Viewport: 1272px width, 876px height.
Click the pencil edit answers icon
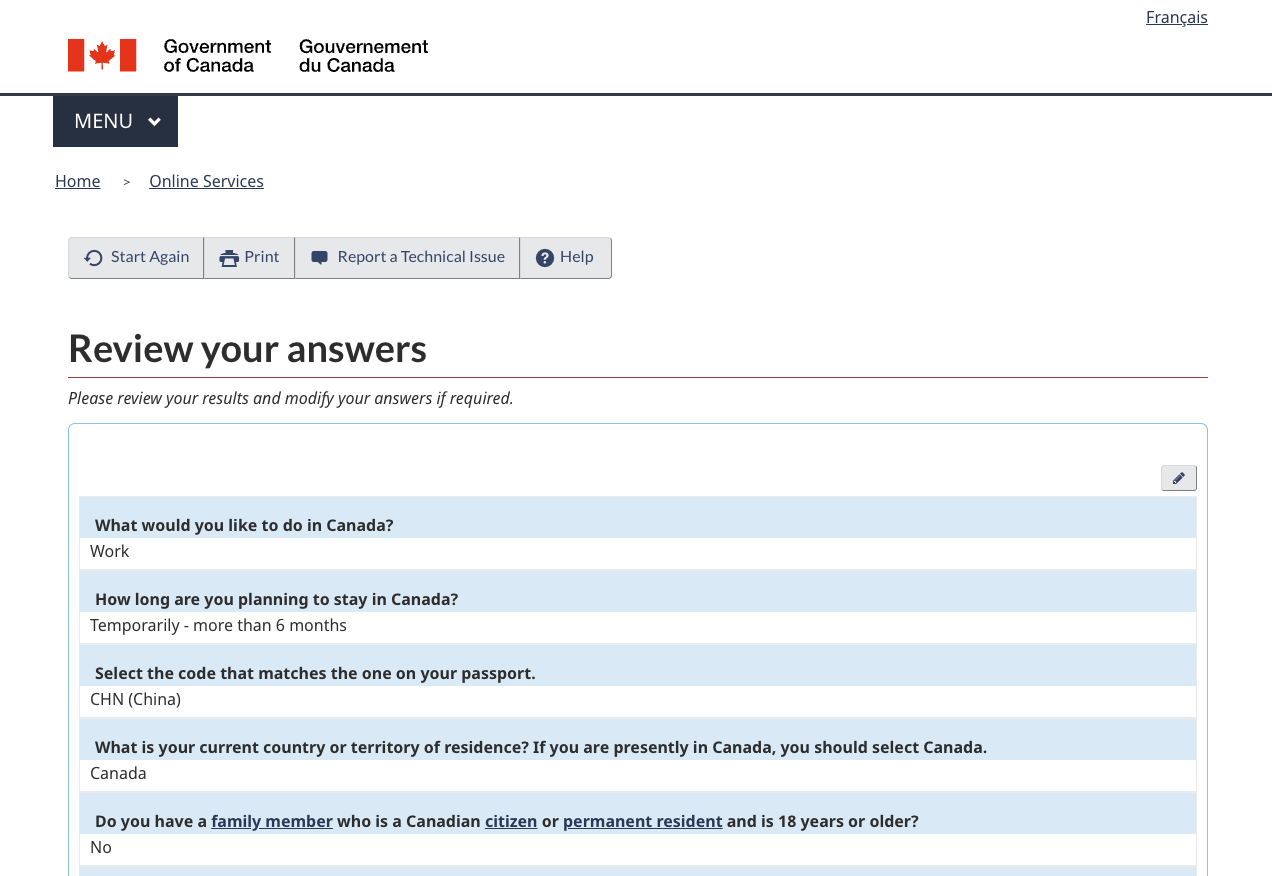1178,478
